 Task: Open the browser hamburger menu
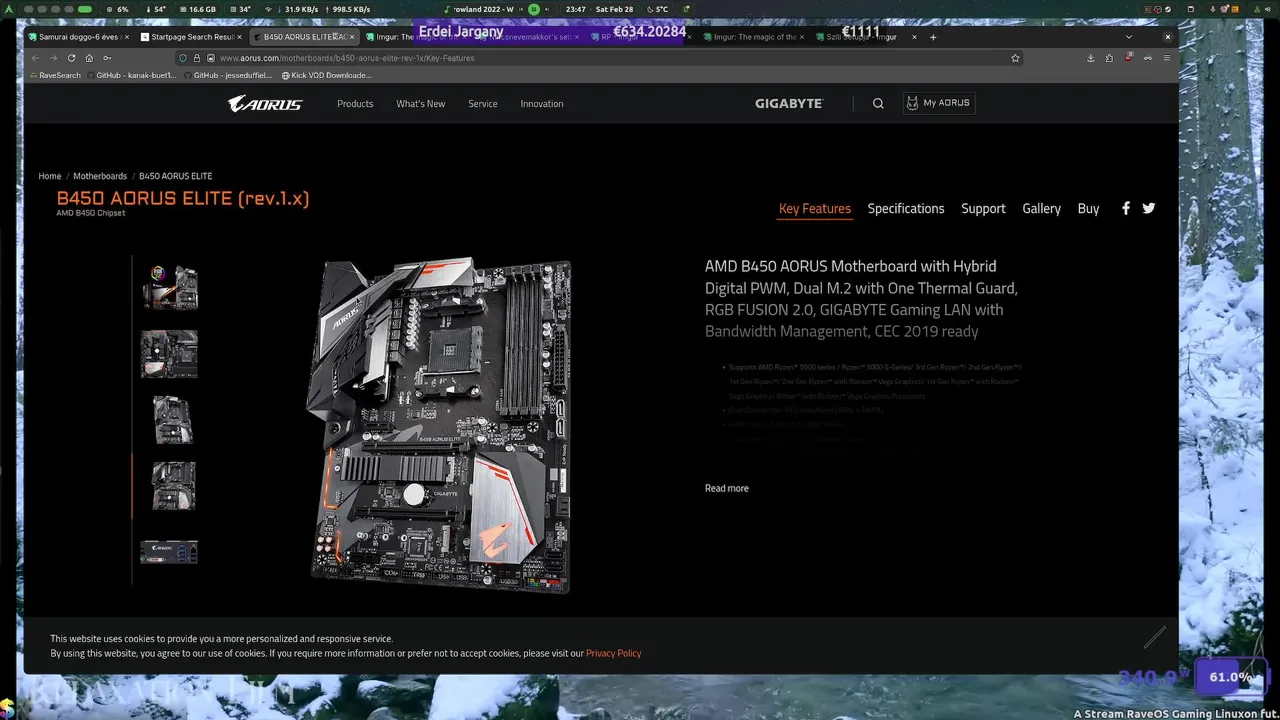click(1166, 58)
